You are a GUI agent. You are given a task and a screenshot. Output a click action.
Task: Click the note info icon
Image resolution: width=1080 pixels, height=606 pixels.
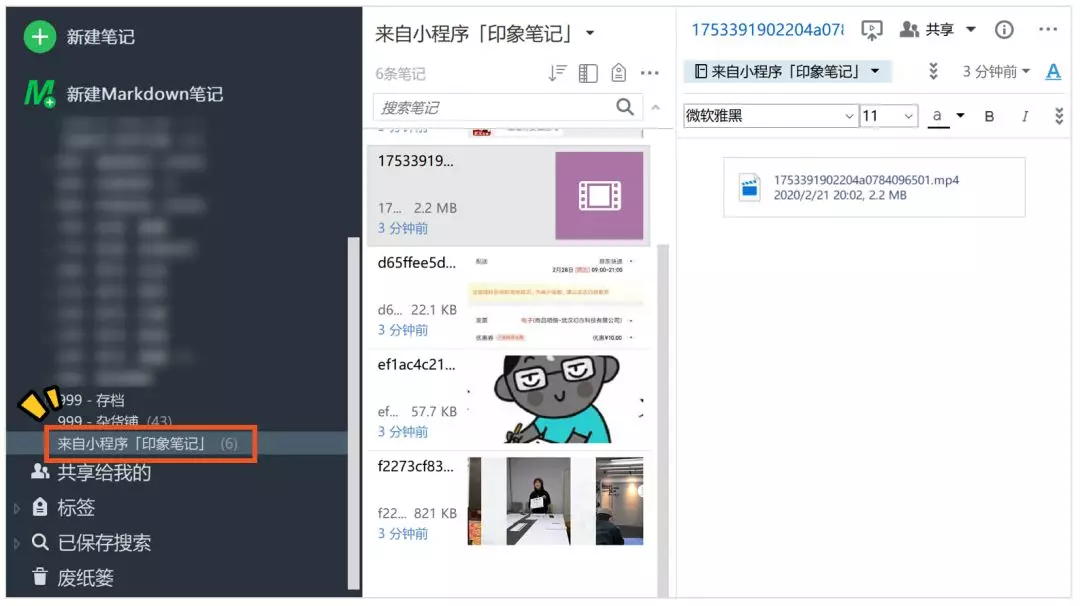click(1004, 30)
